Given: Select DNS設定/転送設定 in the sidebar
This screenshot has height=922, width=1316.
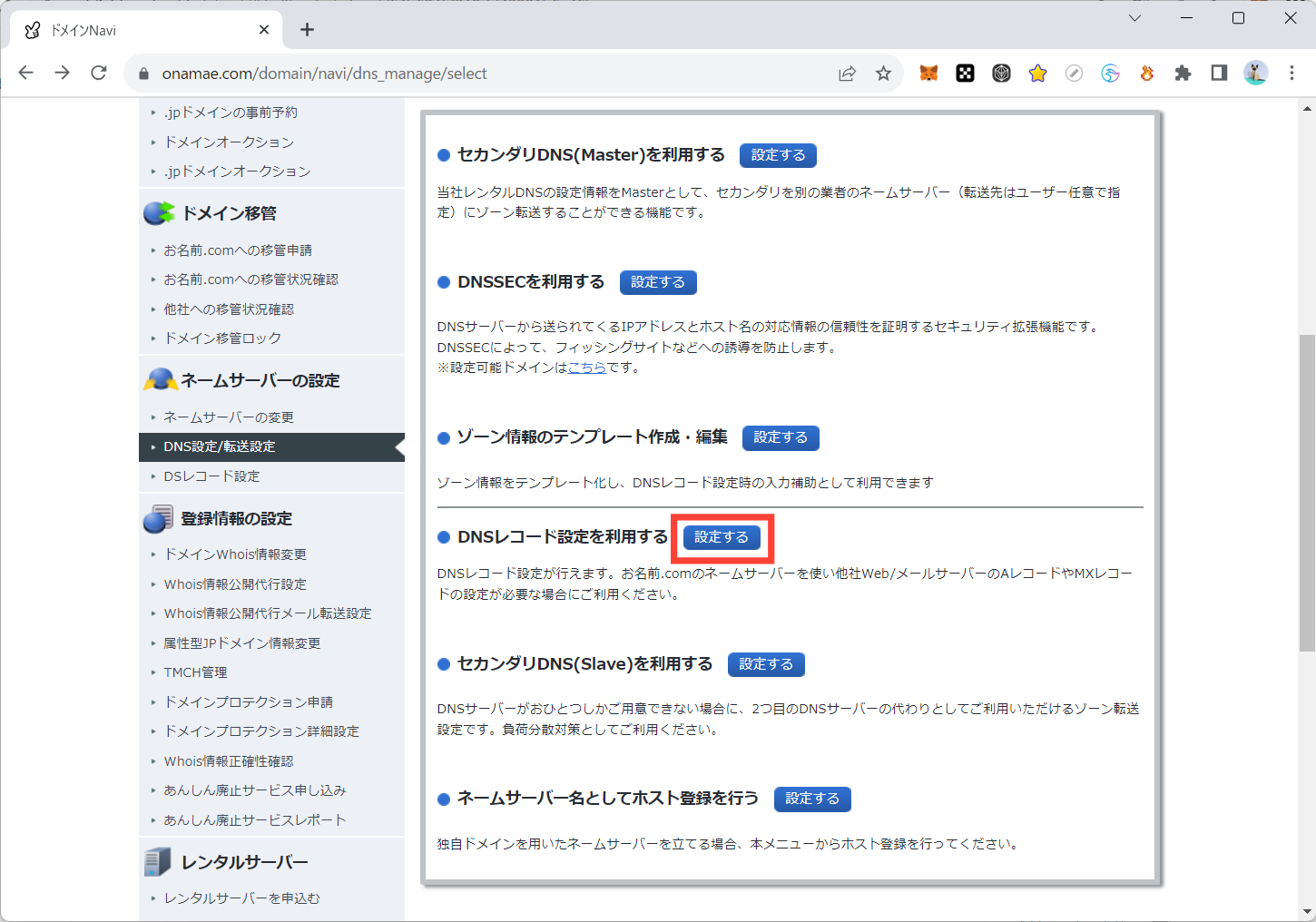Looking at the screenshot, I should 220,446.
